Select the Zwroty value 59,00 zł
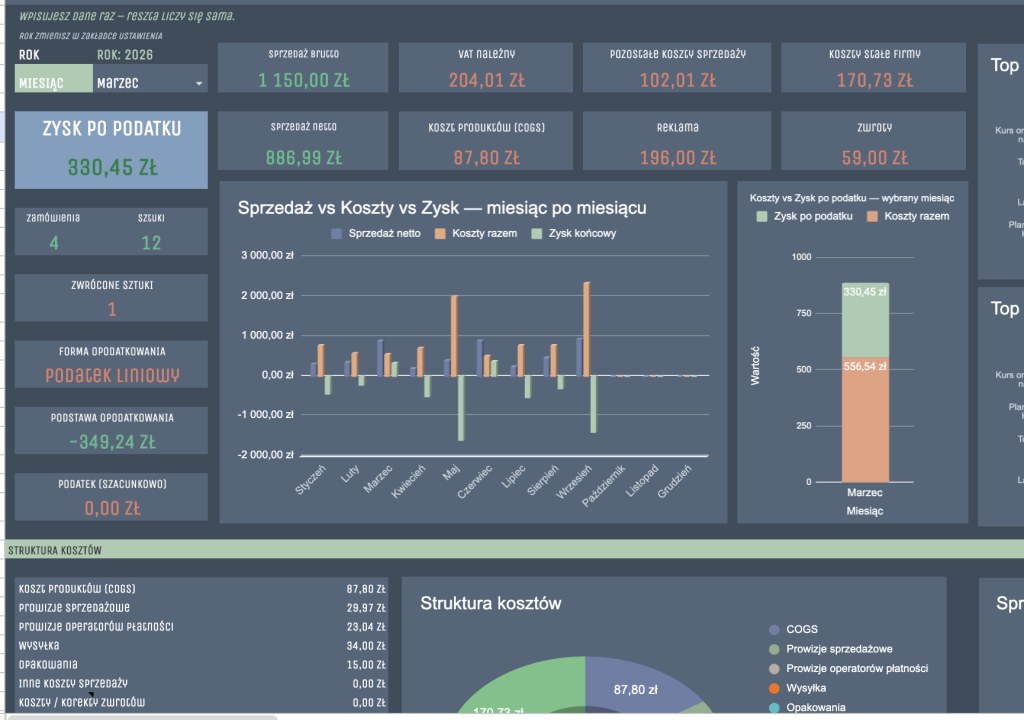This screenshot has height=720, width=1024. click(874, 157)
